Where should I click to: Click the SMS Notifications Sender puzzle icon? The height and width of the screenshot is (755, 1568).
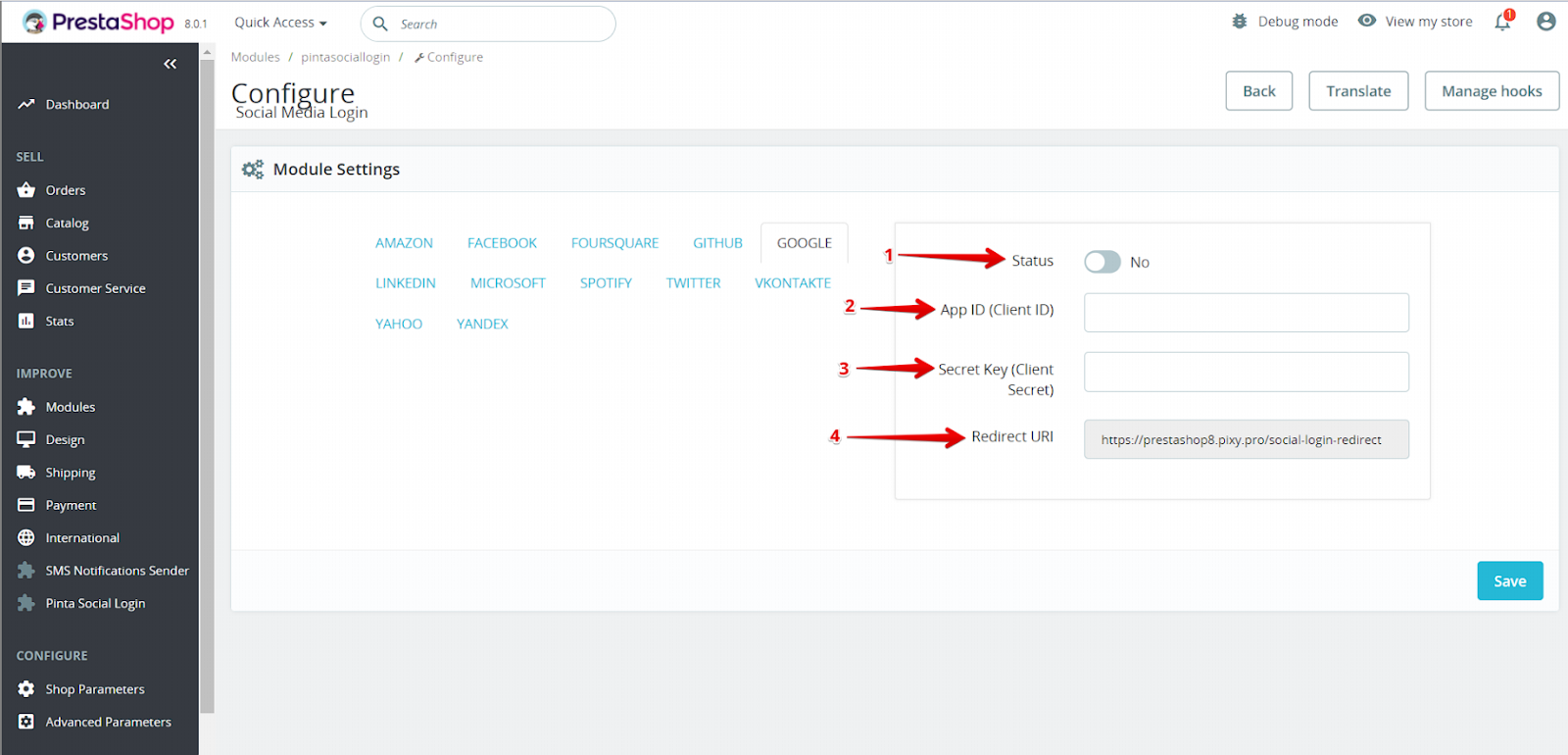click(26, 570)
